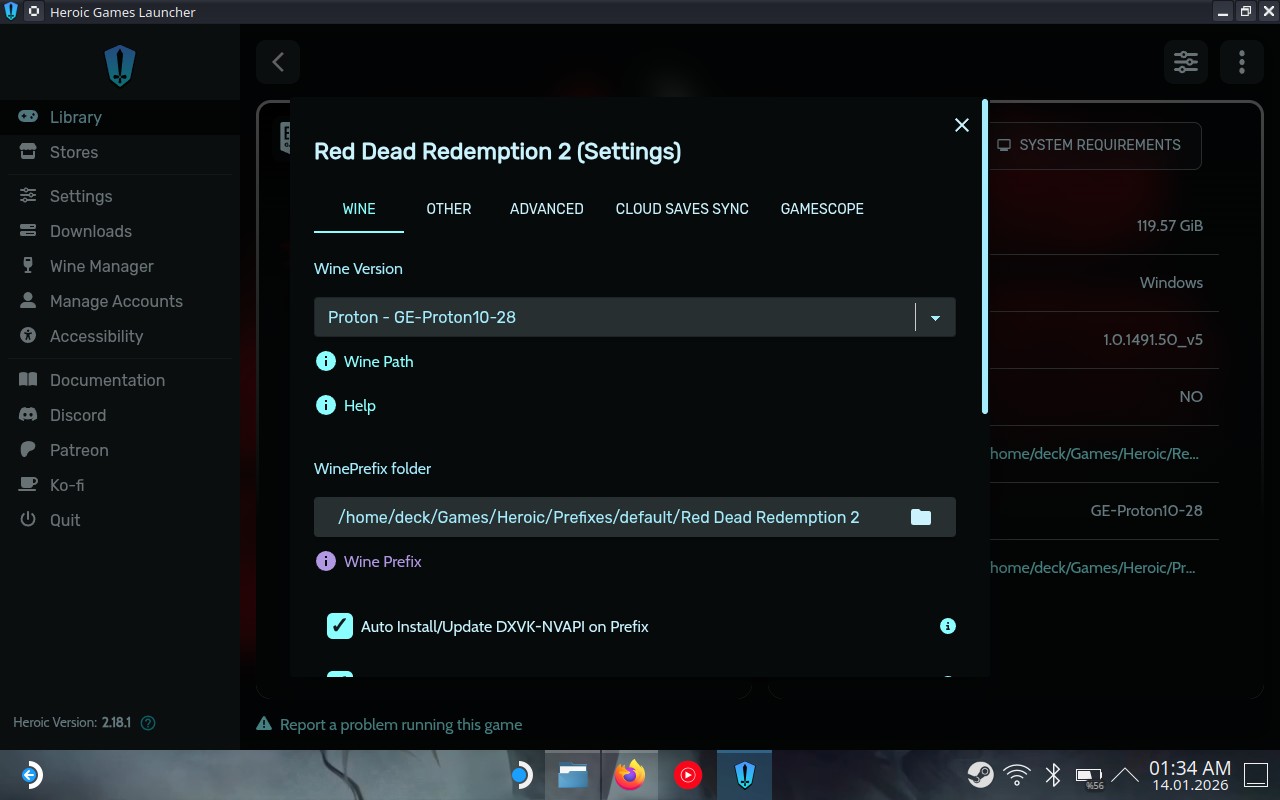Click the DXVK-NVAPI info icon
Image resolution: width=1280 pixels, height=800 pixels.
[948, 626]
